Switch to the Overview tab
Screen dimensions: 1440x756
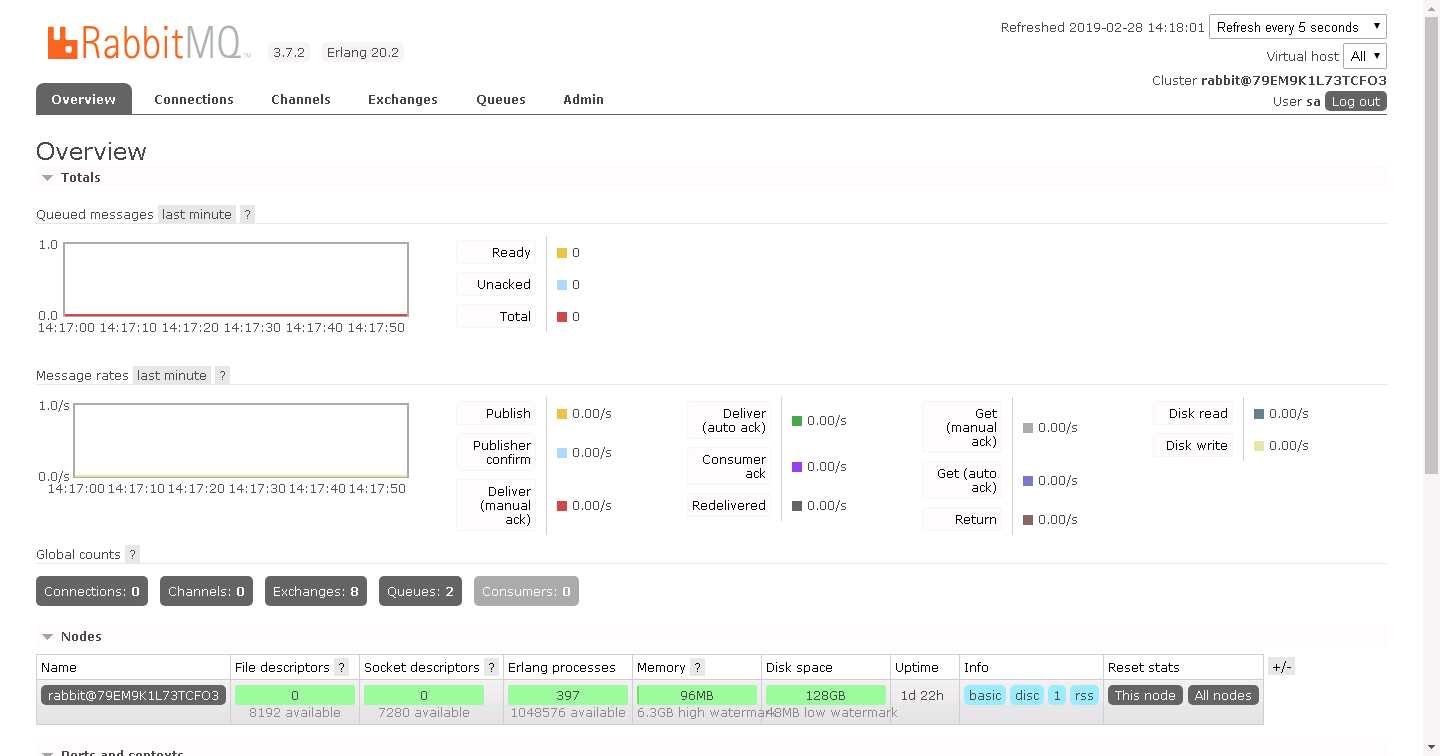84,99
